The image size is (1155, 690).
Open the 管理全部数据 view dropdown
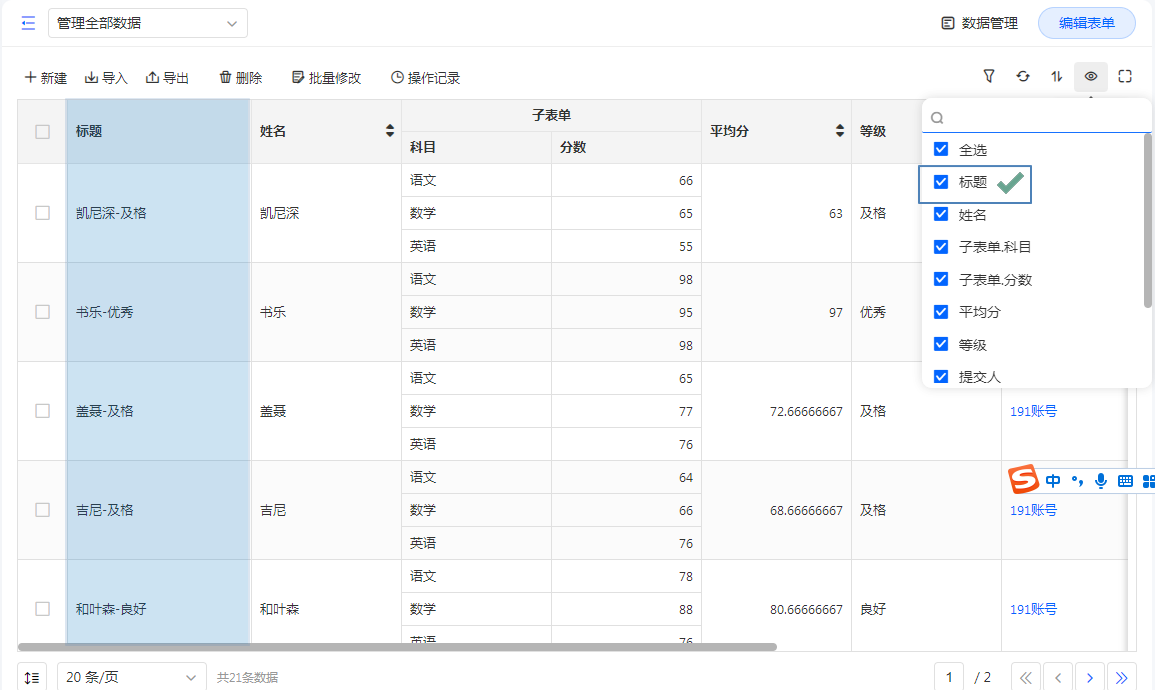147,23
